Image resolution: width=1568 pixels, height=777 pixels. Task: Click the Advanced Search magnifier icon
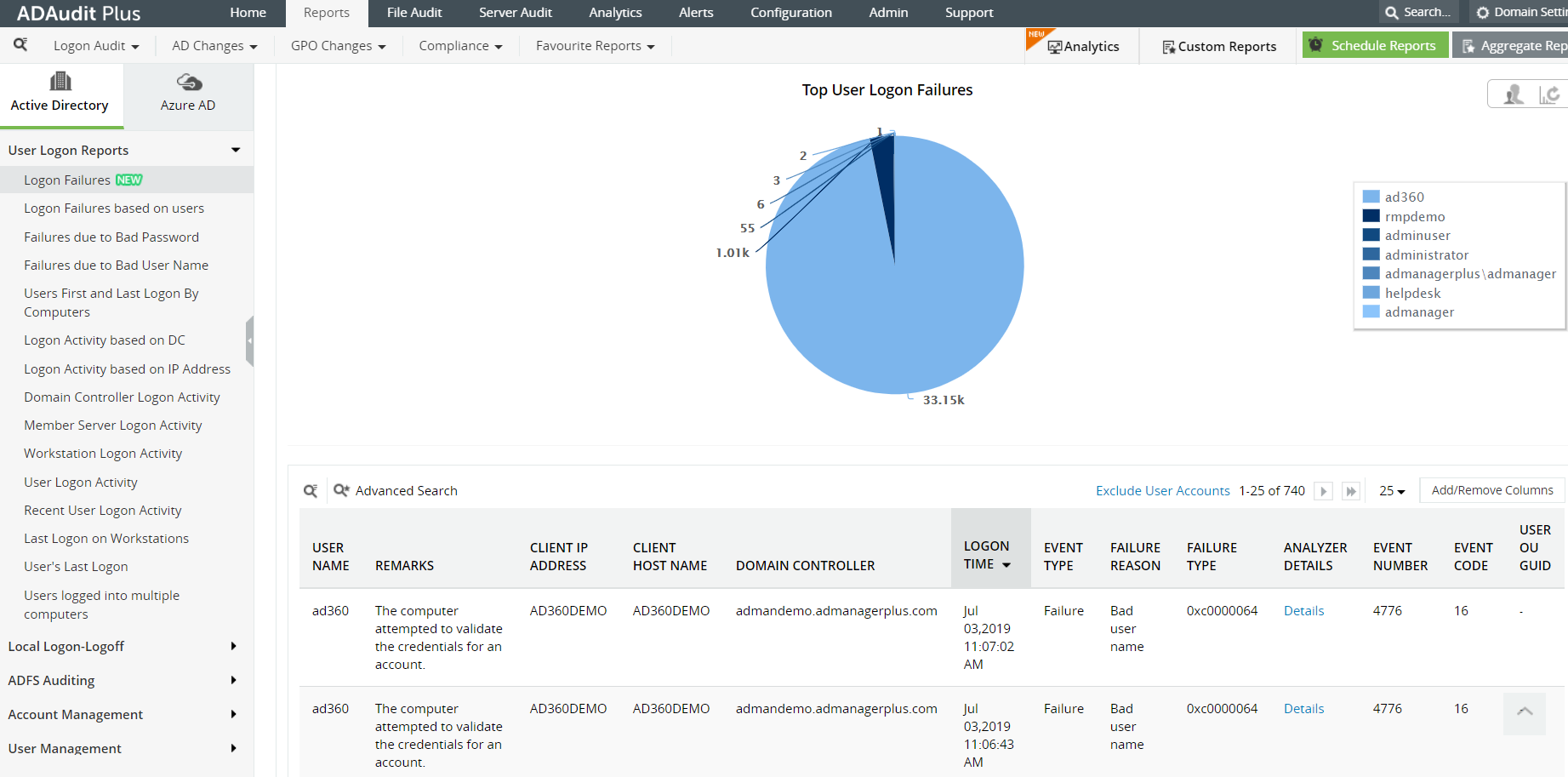(340, 490)
